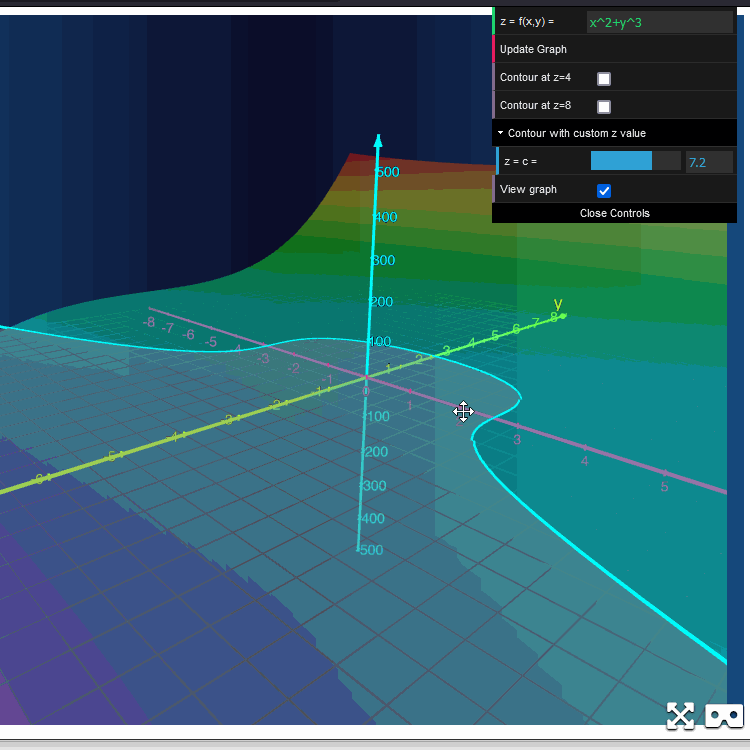Click the bottom 500 tick label on the z-axis
750x750 pixels.
[x=370, y=550]
